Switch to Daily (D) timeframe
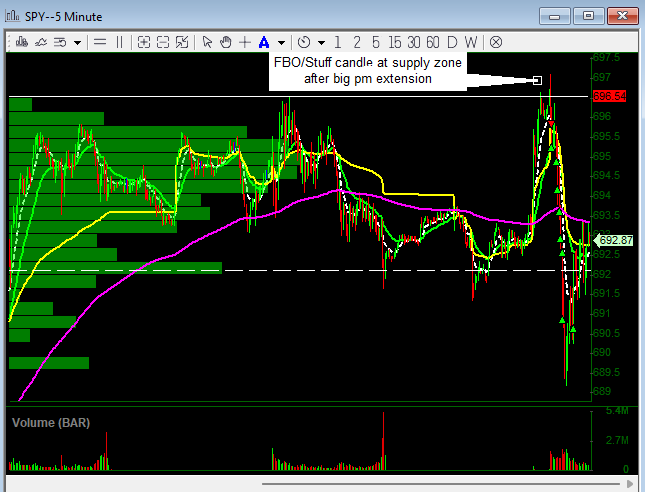The width and height of the screenshot is (645, 492). click(x=452, y=42)
